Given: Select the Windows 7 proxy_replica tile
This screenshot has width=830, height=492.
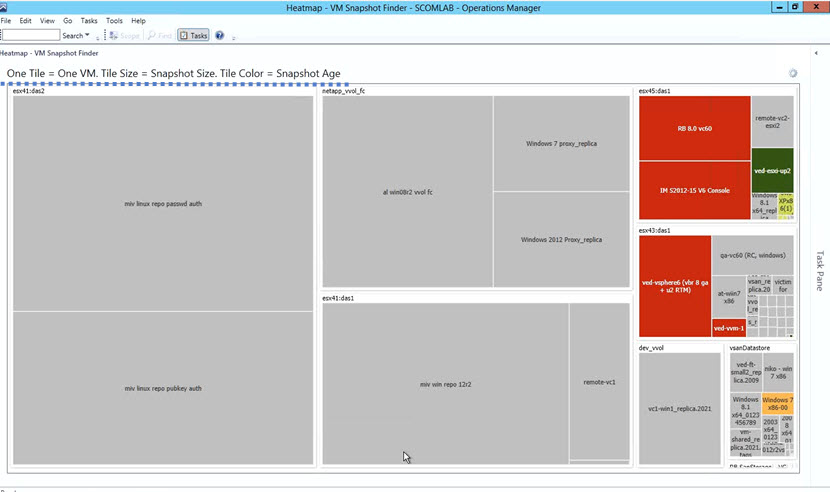Looking at the screenshot, I should [x=562, y=144].
